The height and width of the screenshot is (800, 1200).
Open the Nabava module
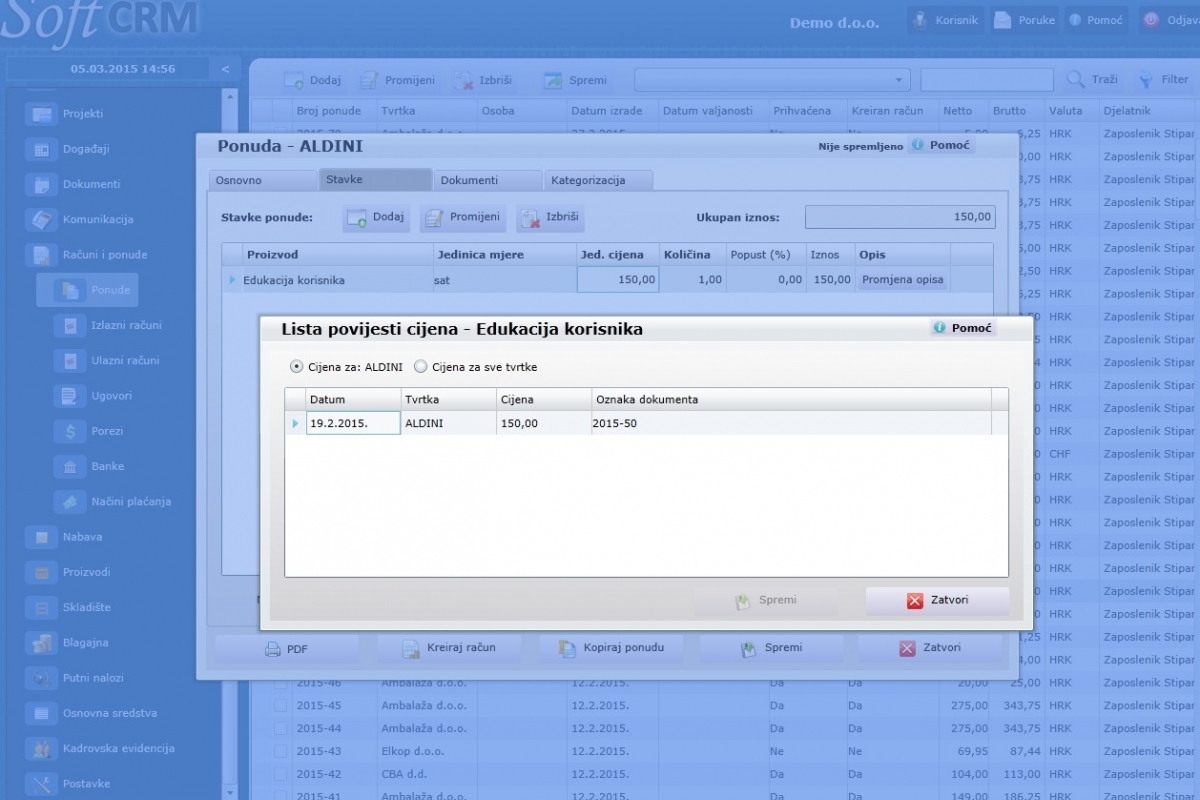coord(66,537)
